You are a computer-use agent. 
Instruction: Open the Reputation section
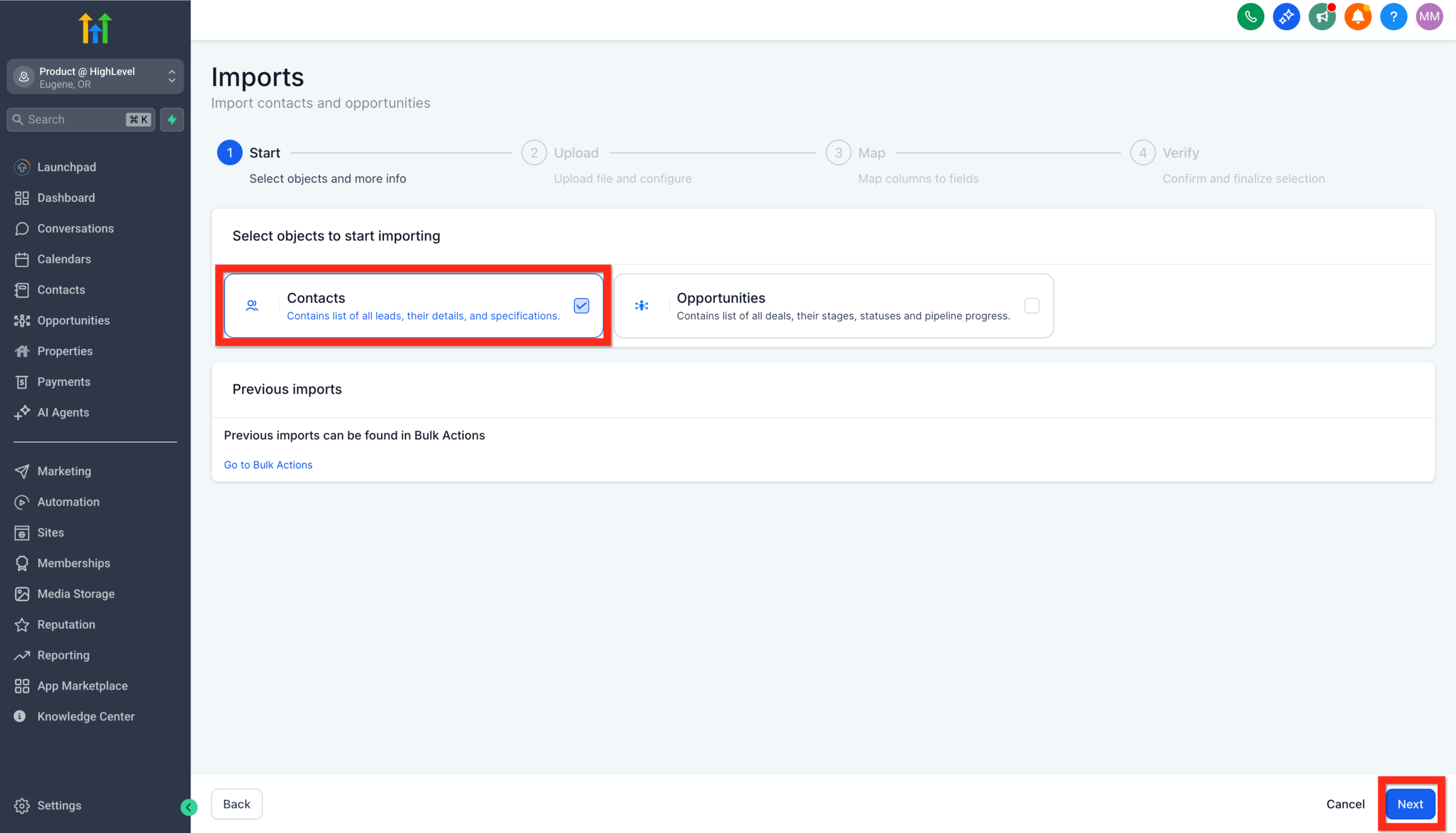[66, 624]
